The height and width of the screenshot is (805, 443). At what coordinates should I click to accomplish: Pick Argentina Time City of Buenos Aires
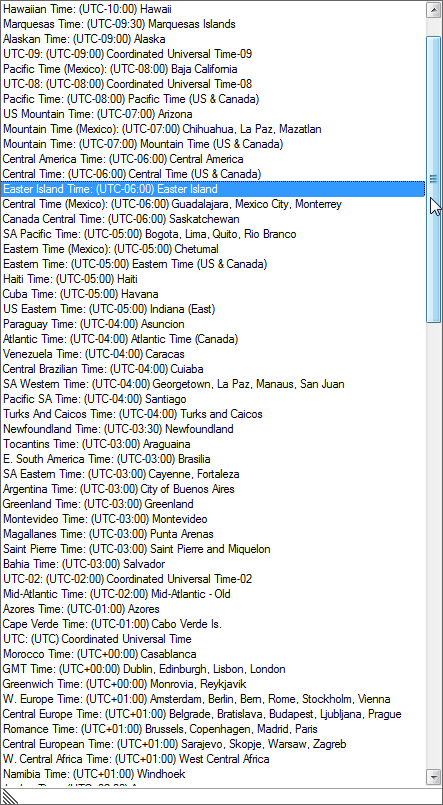(x=213, y=489)
